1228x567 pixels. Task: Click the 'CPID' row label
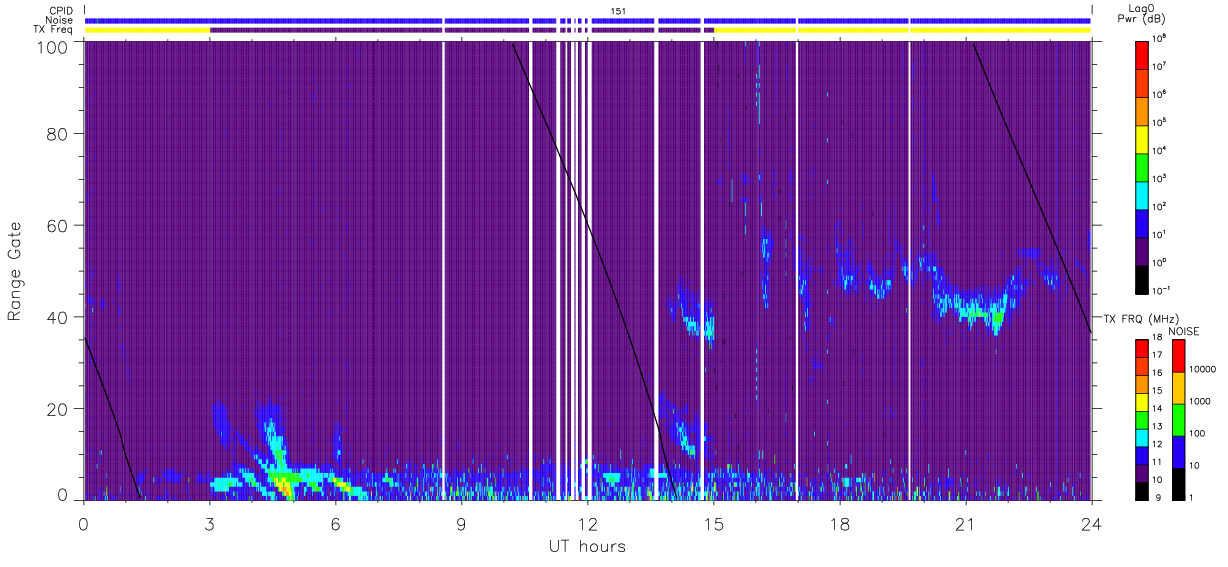point(61,11)
